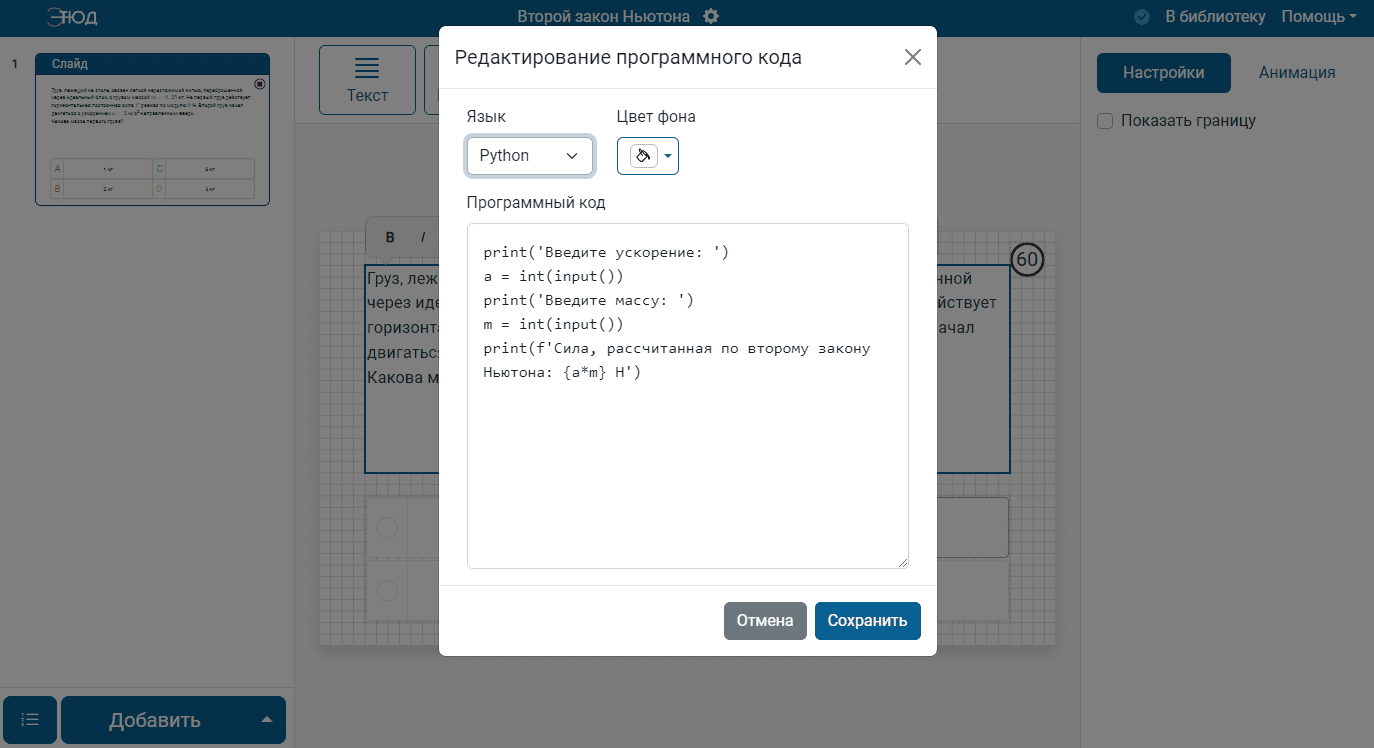Toggle italic formatting in text toolbar
1374x748 pixels.
coord(423,237)
